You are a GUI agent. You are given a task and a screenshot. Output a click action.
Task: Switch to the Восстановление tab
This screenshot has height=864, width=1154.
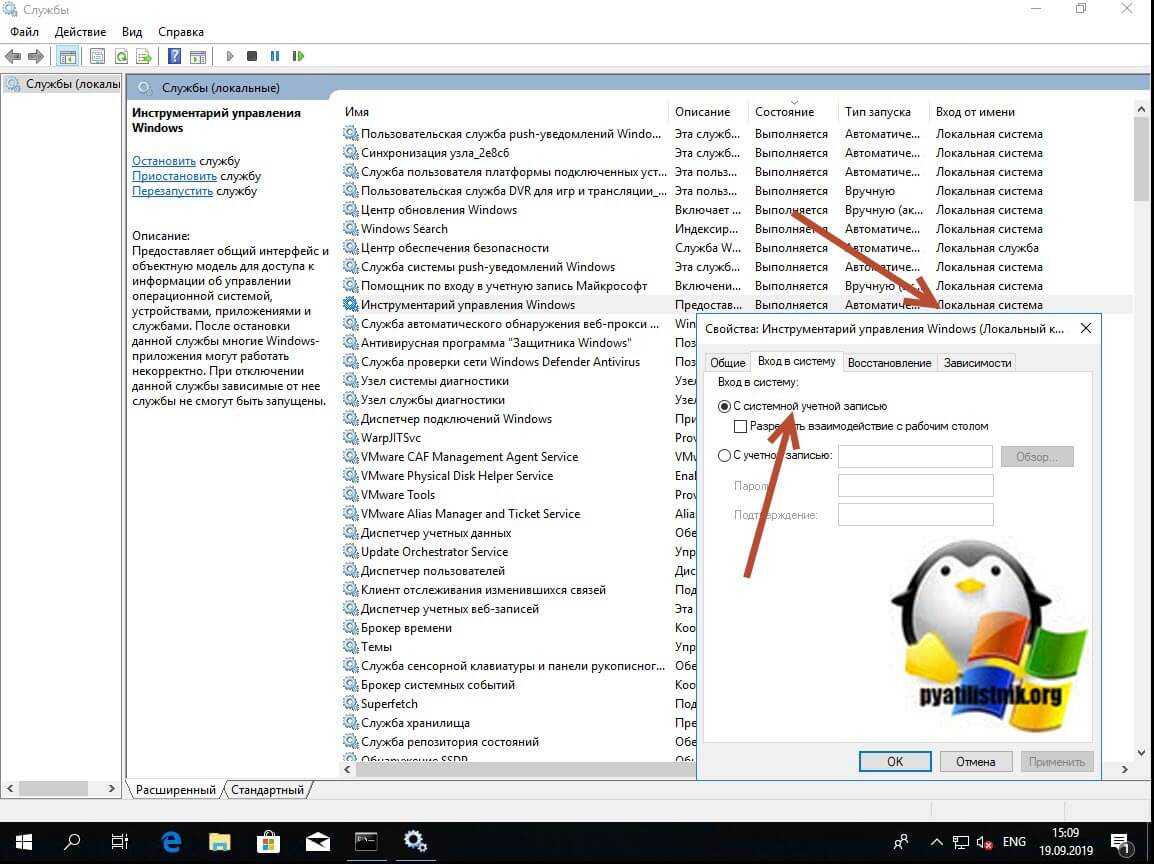[x=889, y=363]
